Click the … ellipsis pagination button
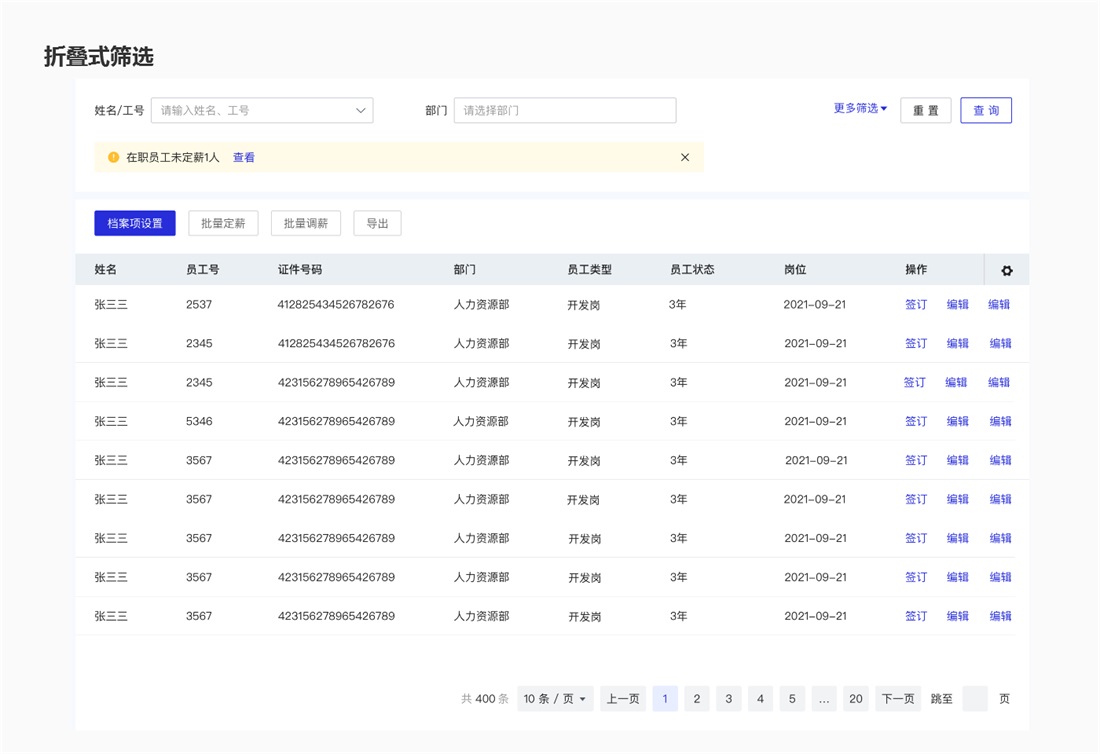Image resolution: width=1100 pixels, height=754 pixels. (824, 699)
